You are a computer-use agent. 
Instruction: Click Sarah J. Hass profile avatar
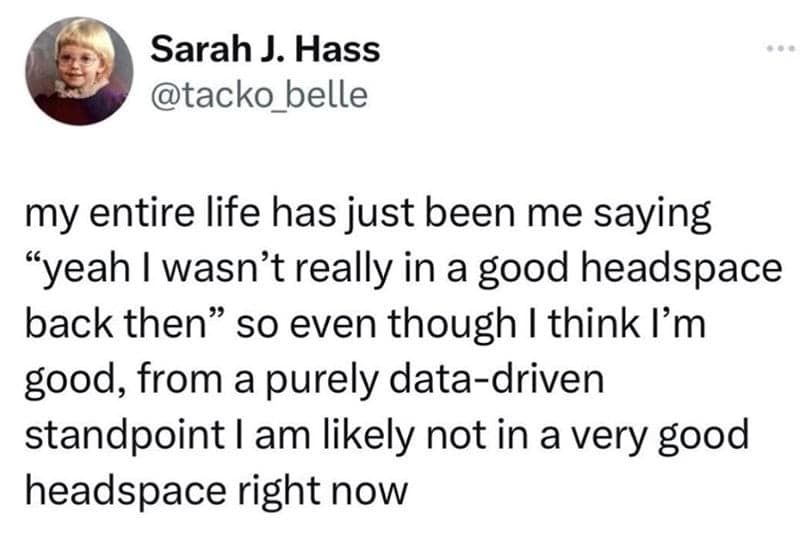point(79,71)
